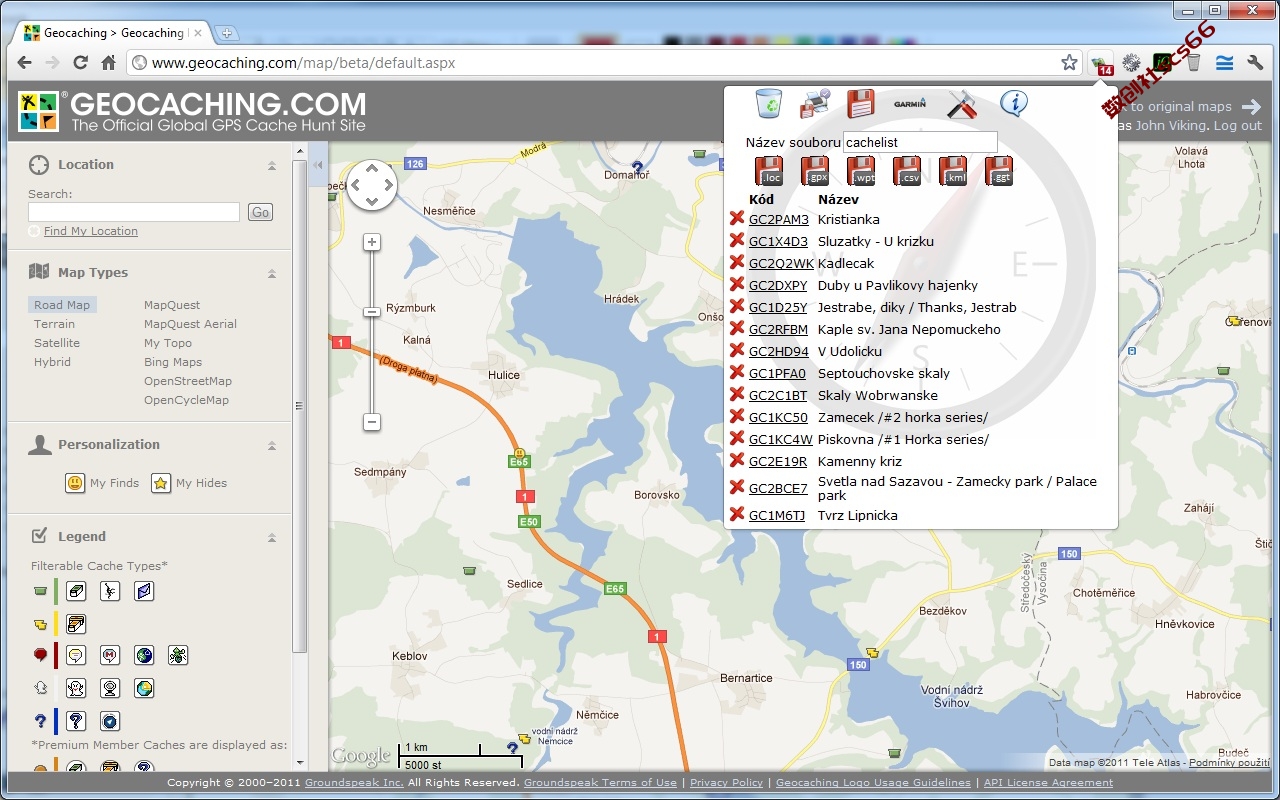Choose OpenStreetMap map type
This screenshot has width=1280, height=800.
pyautogui.click(x=188, y=381)
